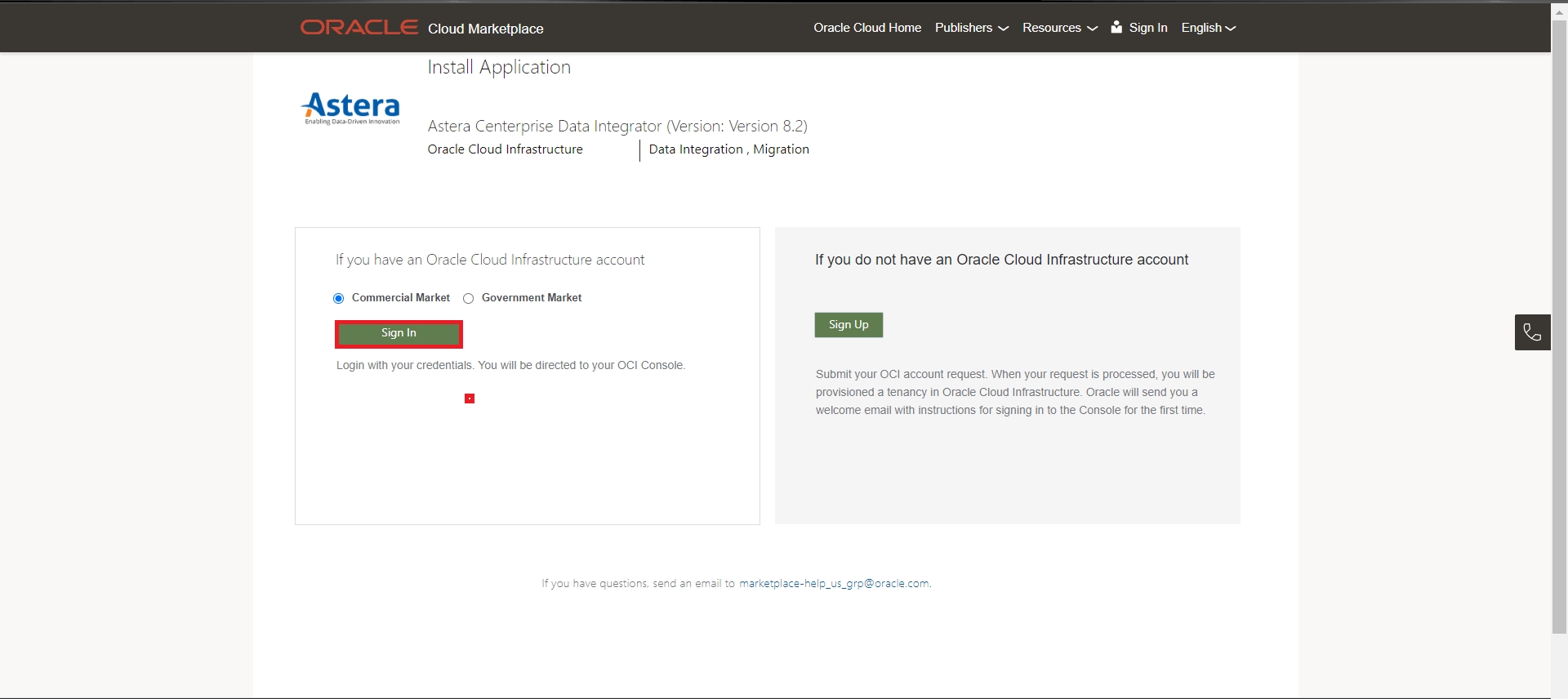1568x699 pixels.
Task: Select the Commercial Market radio button
Action: click(x=339, y=299)
